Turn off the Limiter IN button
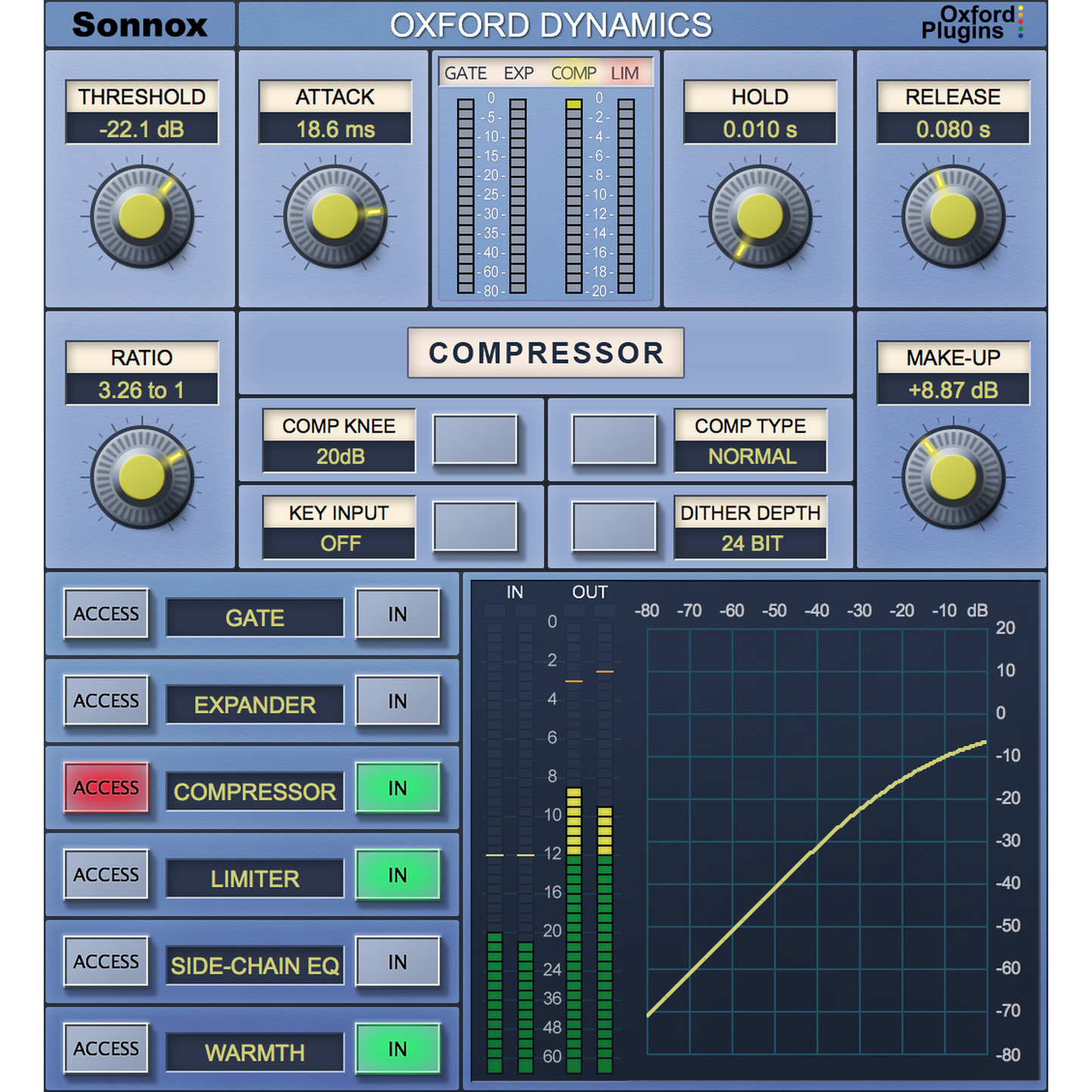This screenshot has height=1092, width=1092. (398, 875)
